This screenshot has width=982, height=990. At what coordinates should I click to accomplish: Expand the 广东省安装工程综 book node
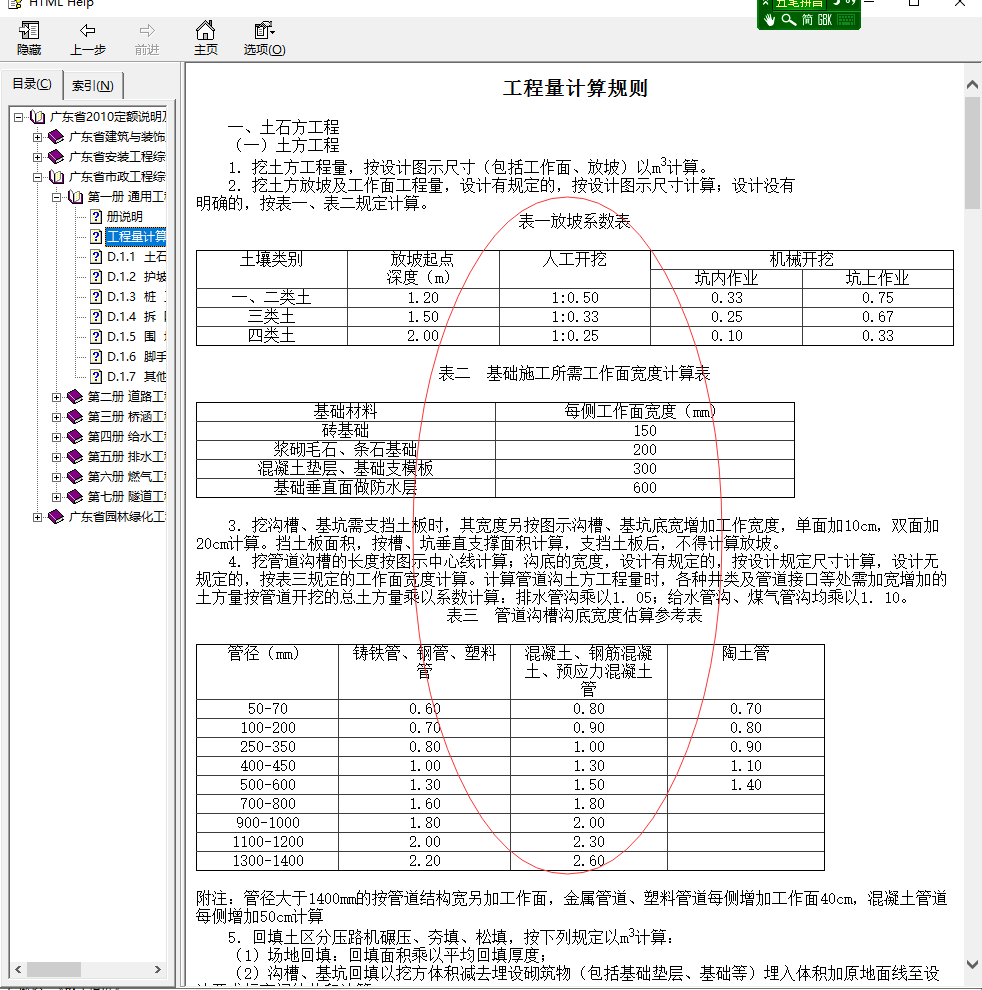[37, 157]
